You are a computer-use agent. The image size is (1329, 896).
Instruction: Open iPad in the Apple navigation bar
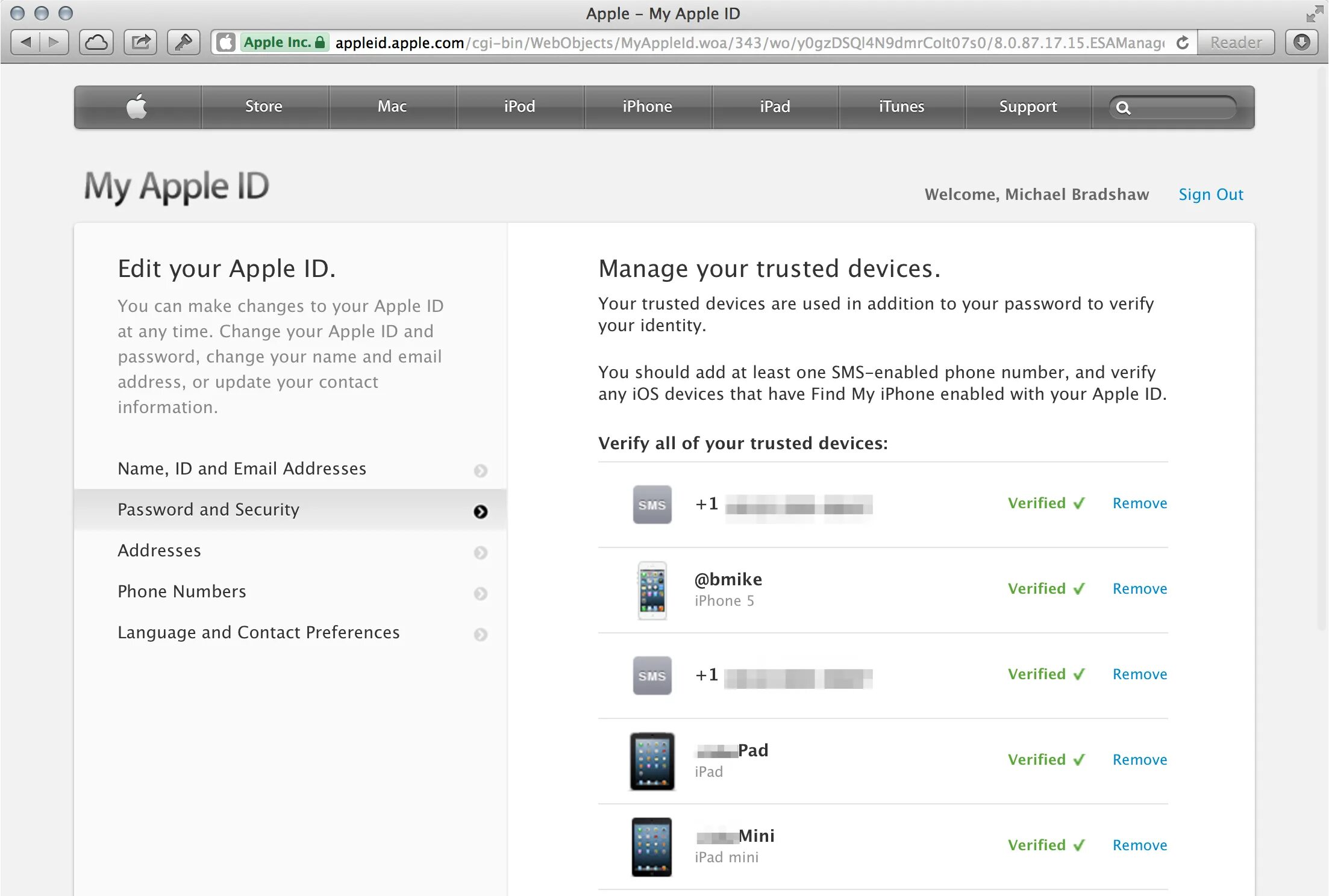click(775, 107)
